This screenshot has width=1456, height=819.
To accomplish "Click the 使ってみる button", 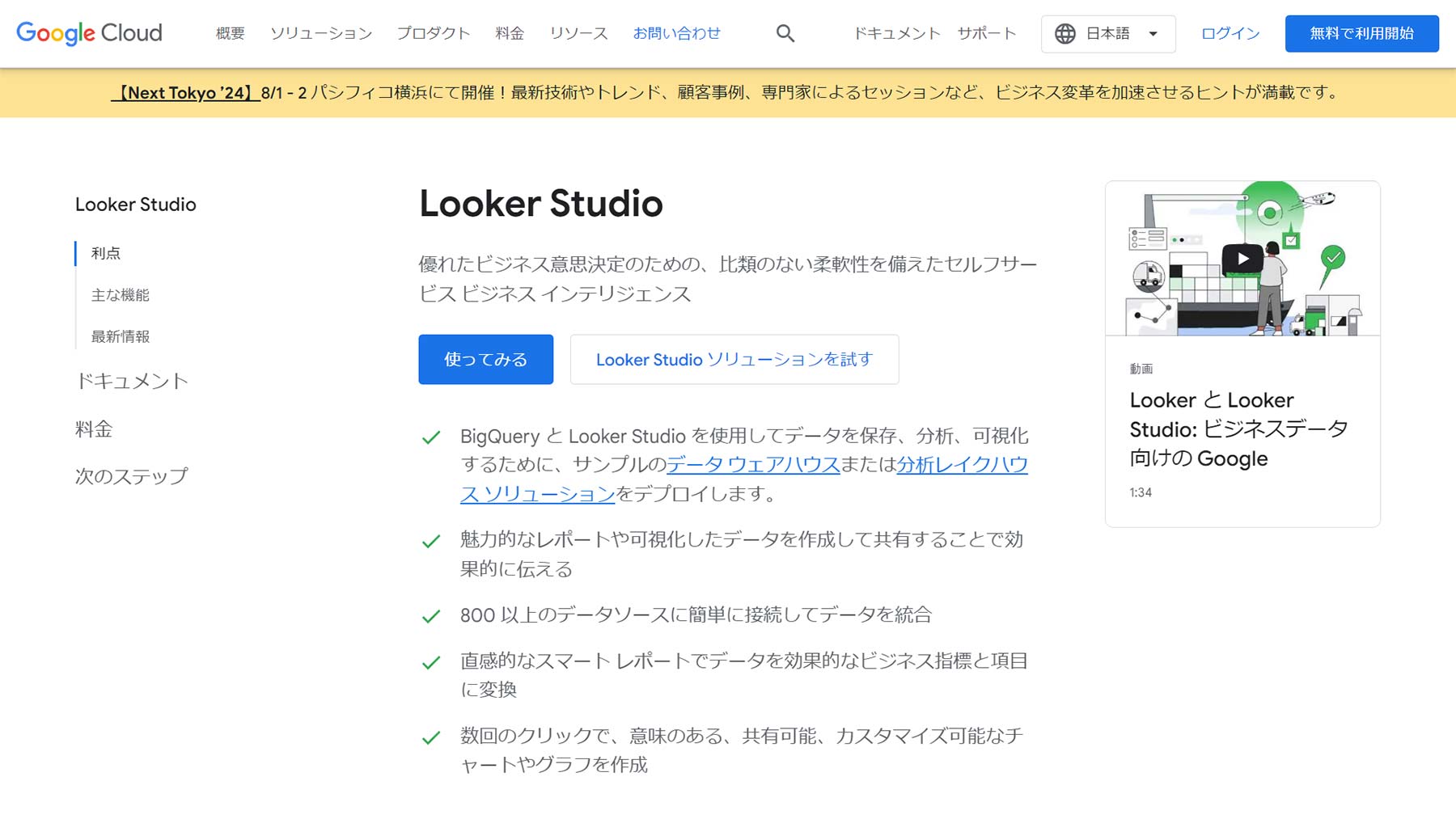I will click(485, 359).
